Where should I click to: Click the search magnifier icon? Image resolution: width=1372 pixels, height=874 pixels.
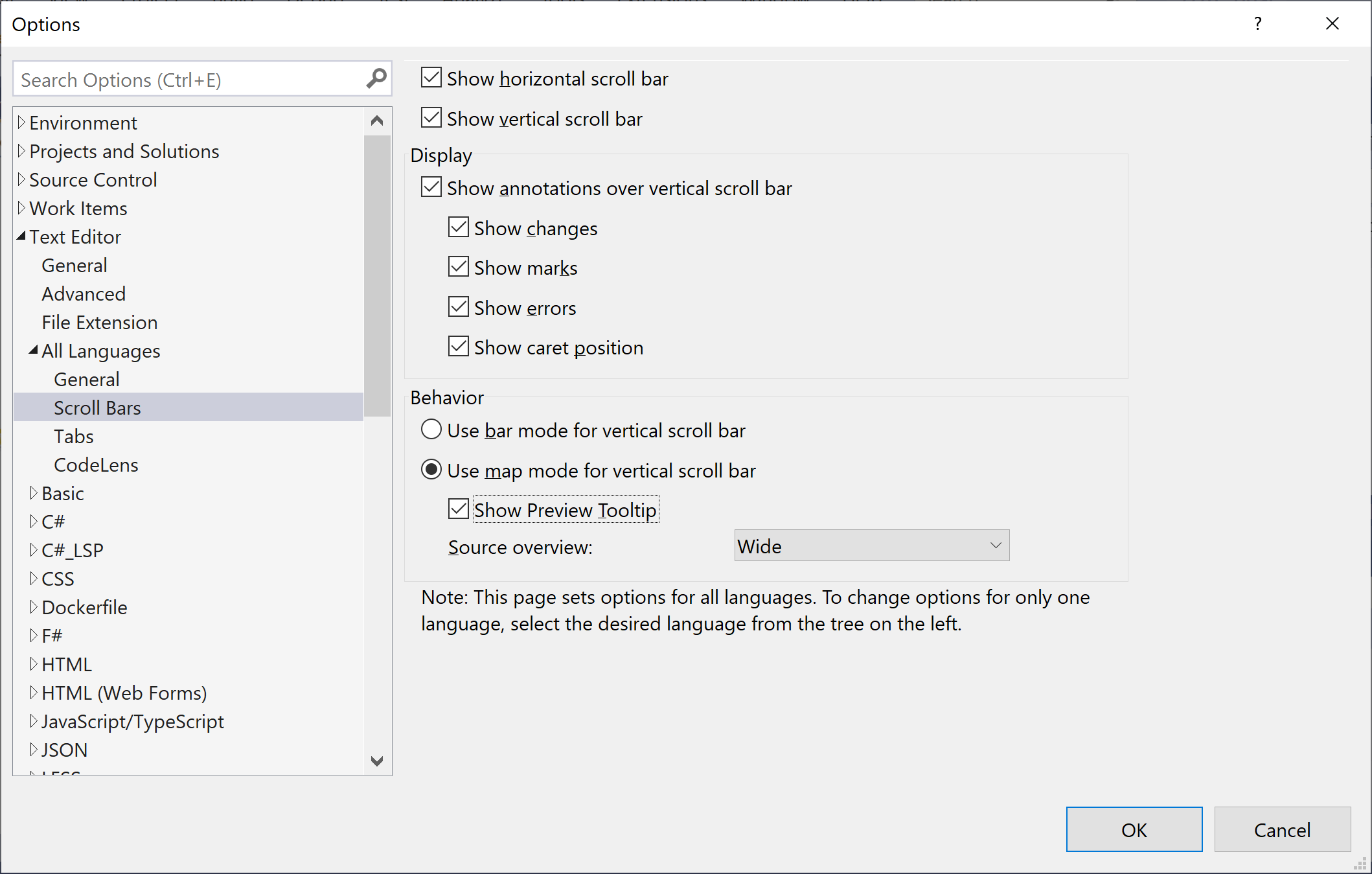tap(376, 79)
